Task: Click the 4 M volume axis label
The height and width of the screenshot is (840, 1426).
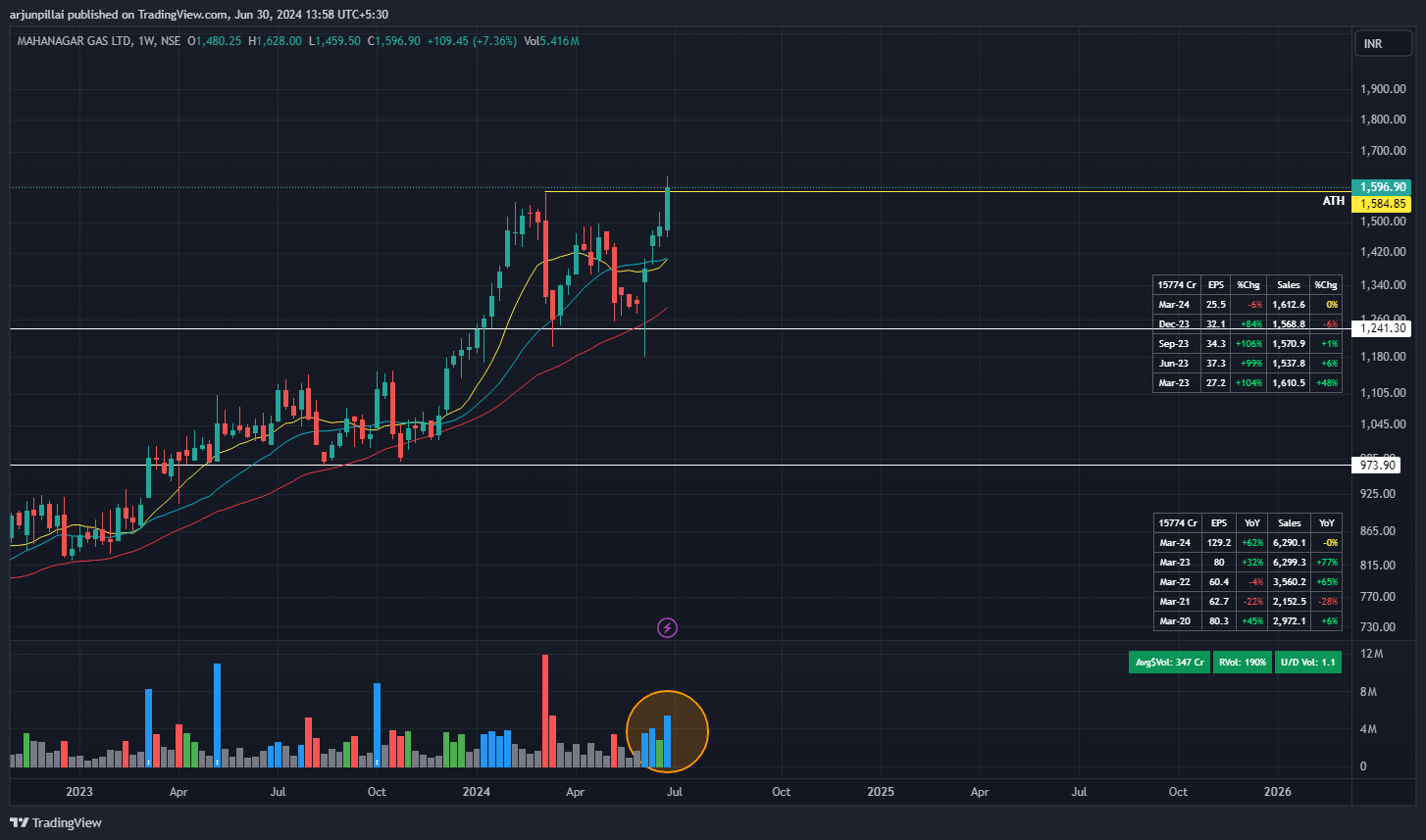Action: 1369,729
